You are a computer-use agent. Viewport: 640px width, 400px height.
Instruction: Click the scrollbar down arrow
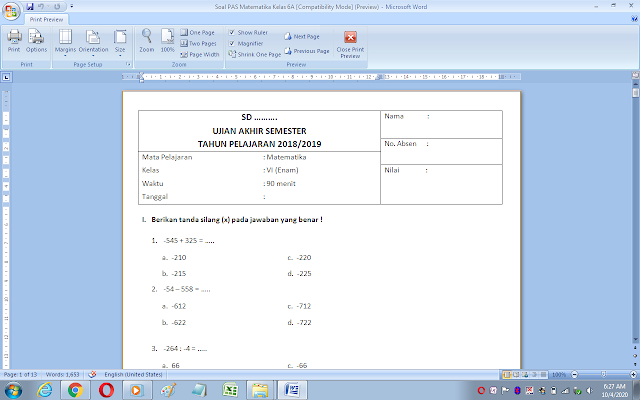coord(635,340)
